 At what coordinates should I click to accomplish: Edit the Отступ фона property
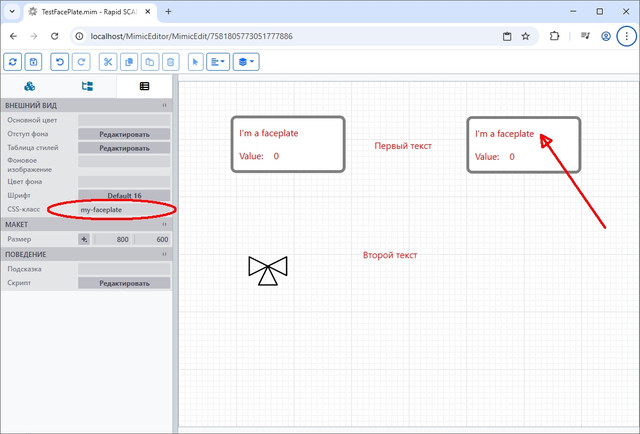[x=124, y=134]
